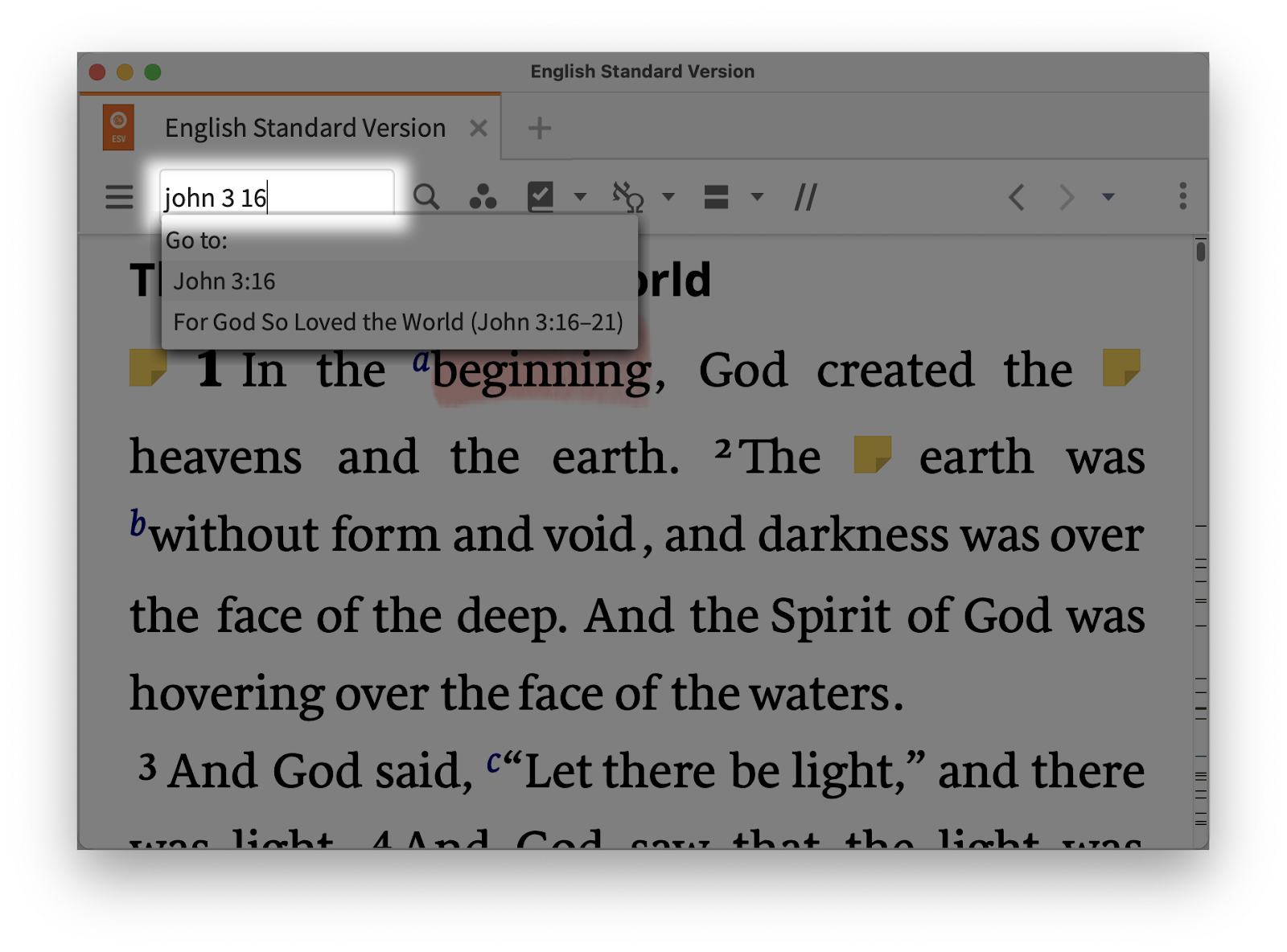Viewport: 1287px width, 952px height.
Task: Click the parallel slashes icon
Action: (805, 197)
